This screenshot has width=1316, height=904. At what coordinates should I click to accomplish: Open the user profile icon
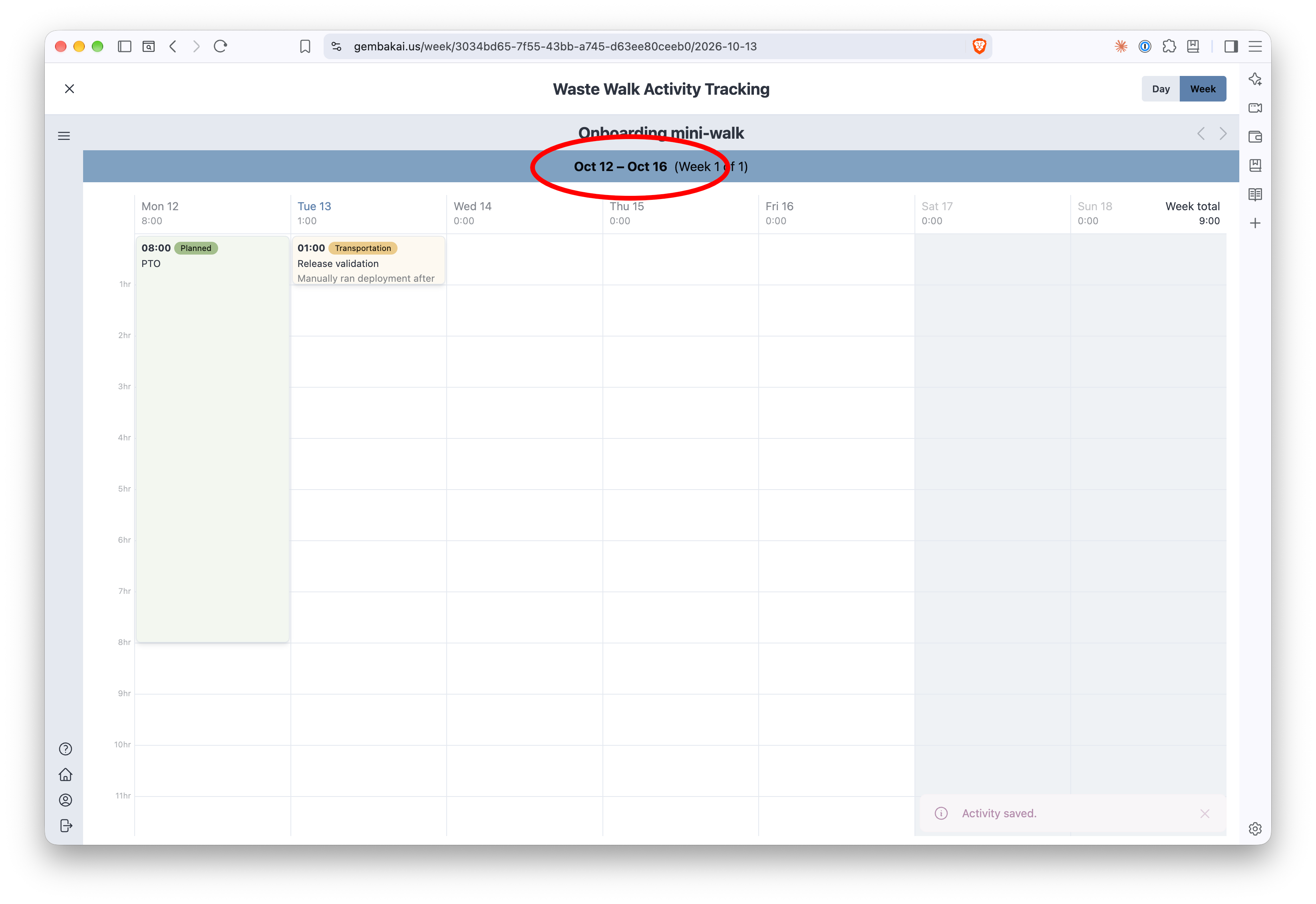(x=66, y=800)
